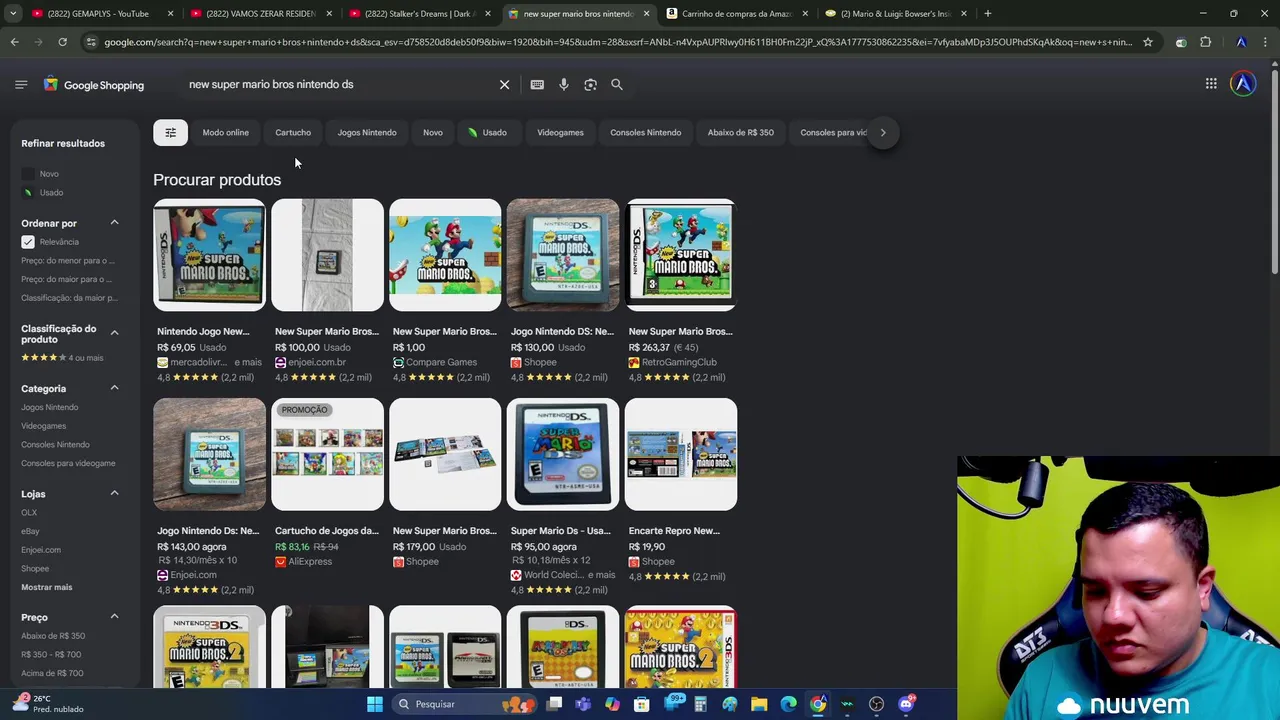
Task: Open Google Chrome taskbar icon
Action: click(x=818, y=704)
